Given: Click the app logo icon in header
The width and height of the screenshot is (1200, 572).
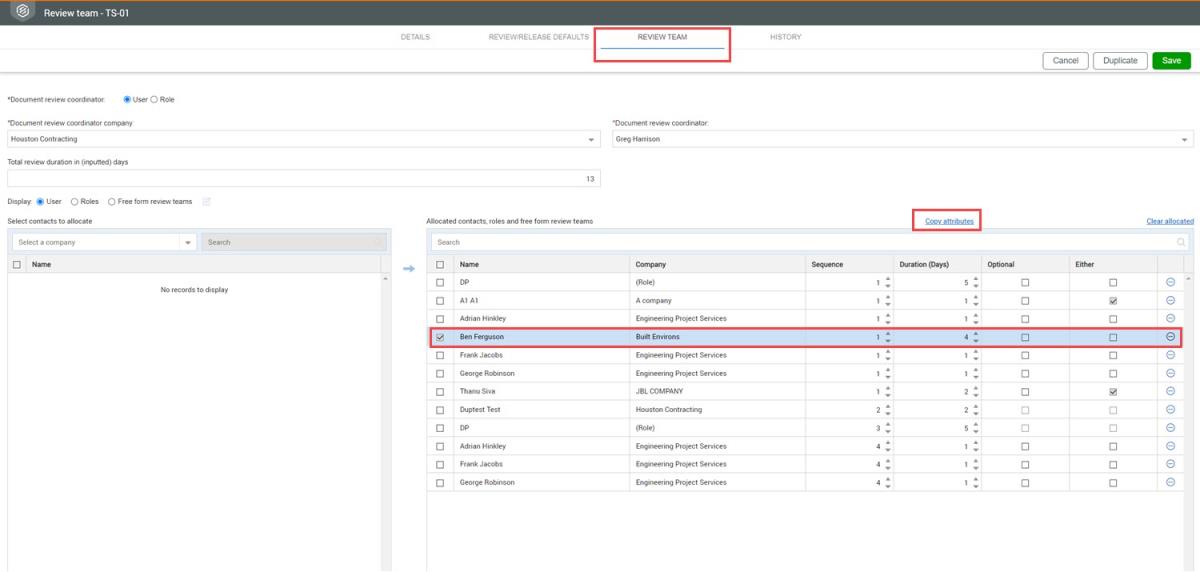Looking at the screenshot, I should coord(21,12).
